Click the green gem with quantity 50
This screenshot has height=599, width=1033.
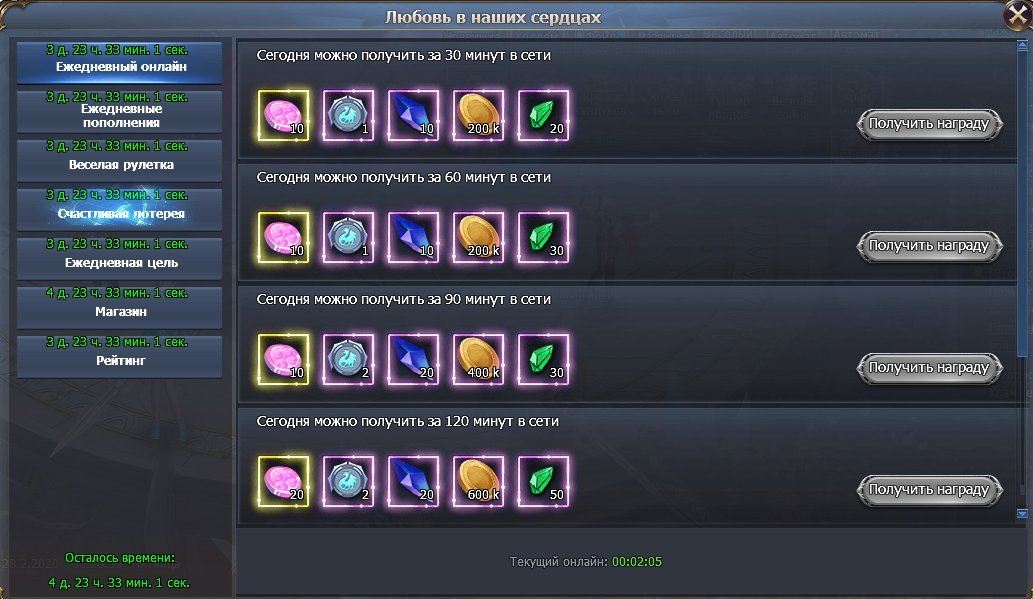click(544, 481)
